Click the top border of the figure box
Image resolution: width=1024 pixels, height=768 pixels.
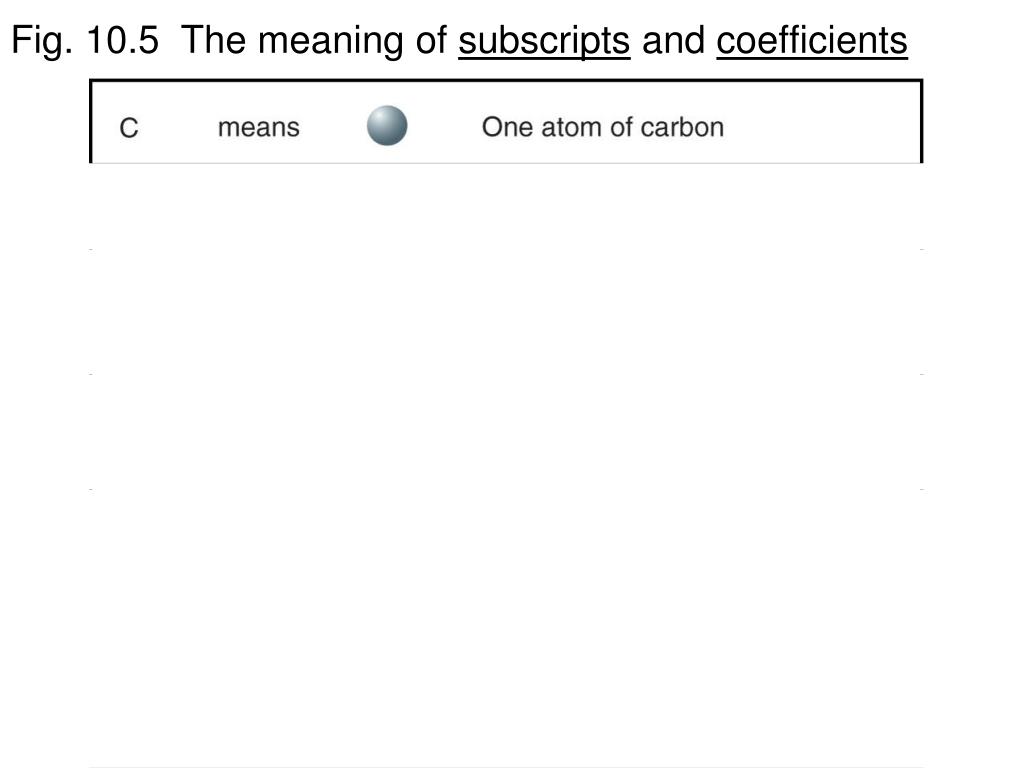pos(505,80)
